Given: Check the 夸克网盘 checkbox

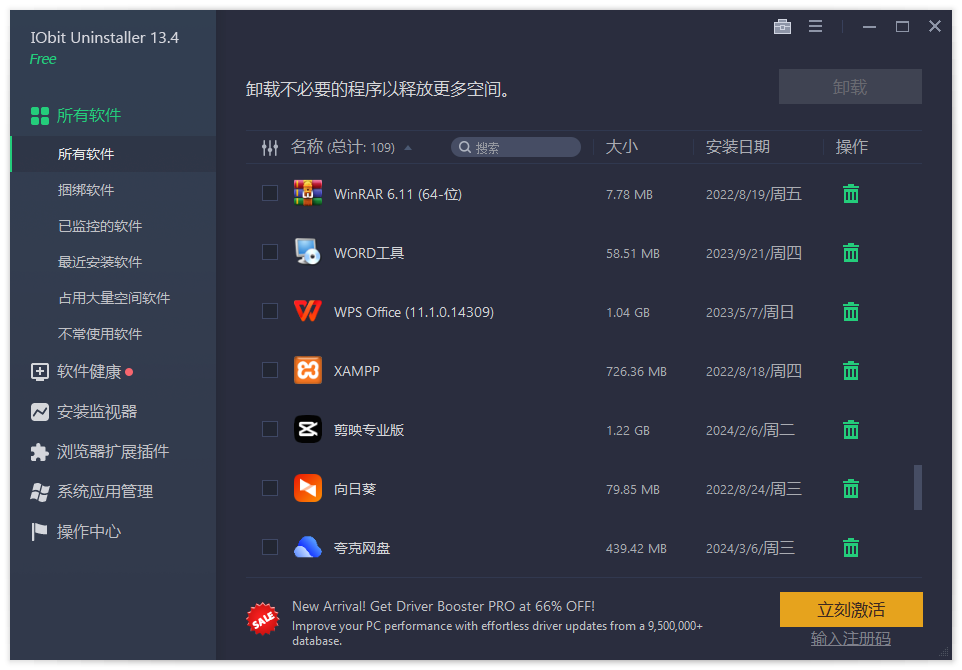Looking at the screenshot, I should point(270,547).
